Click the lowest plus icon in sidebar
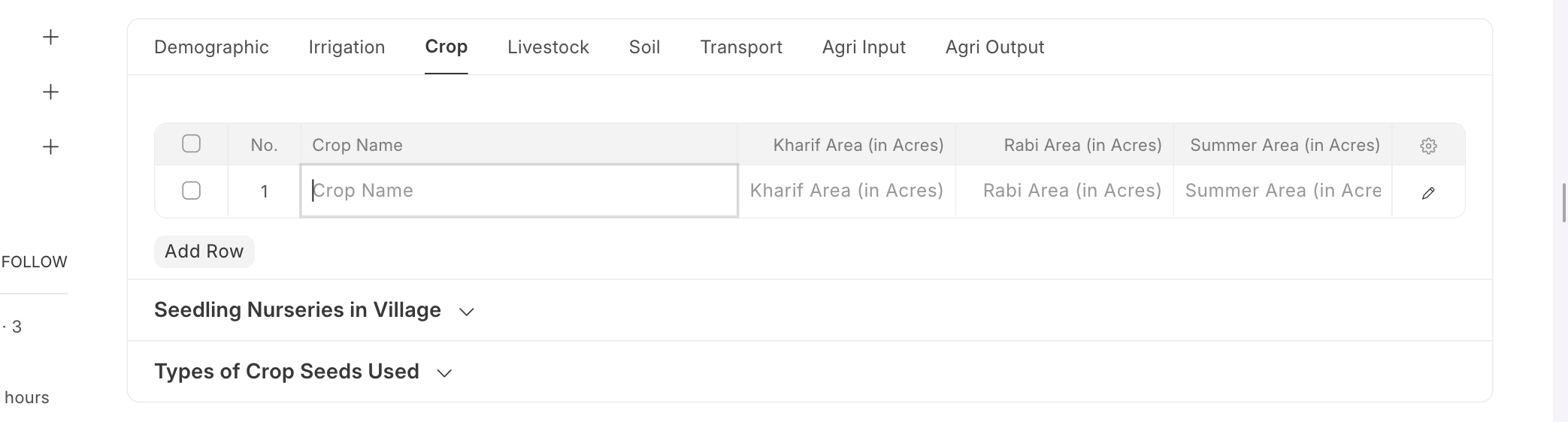 click(x=50, y=146)
